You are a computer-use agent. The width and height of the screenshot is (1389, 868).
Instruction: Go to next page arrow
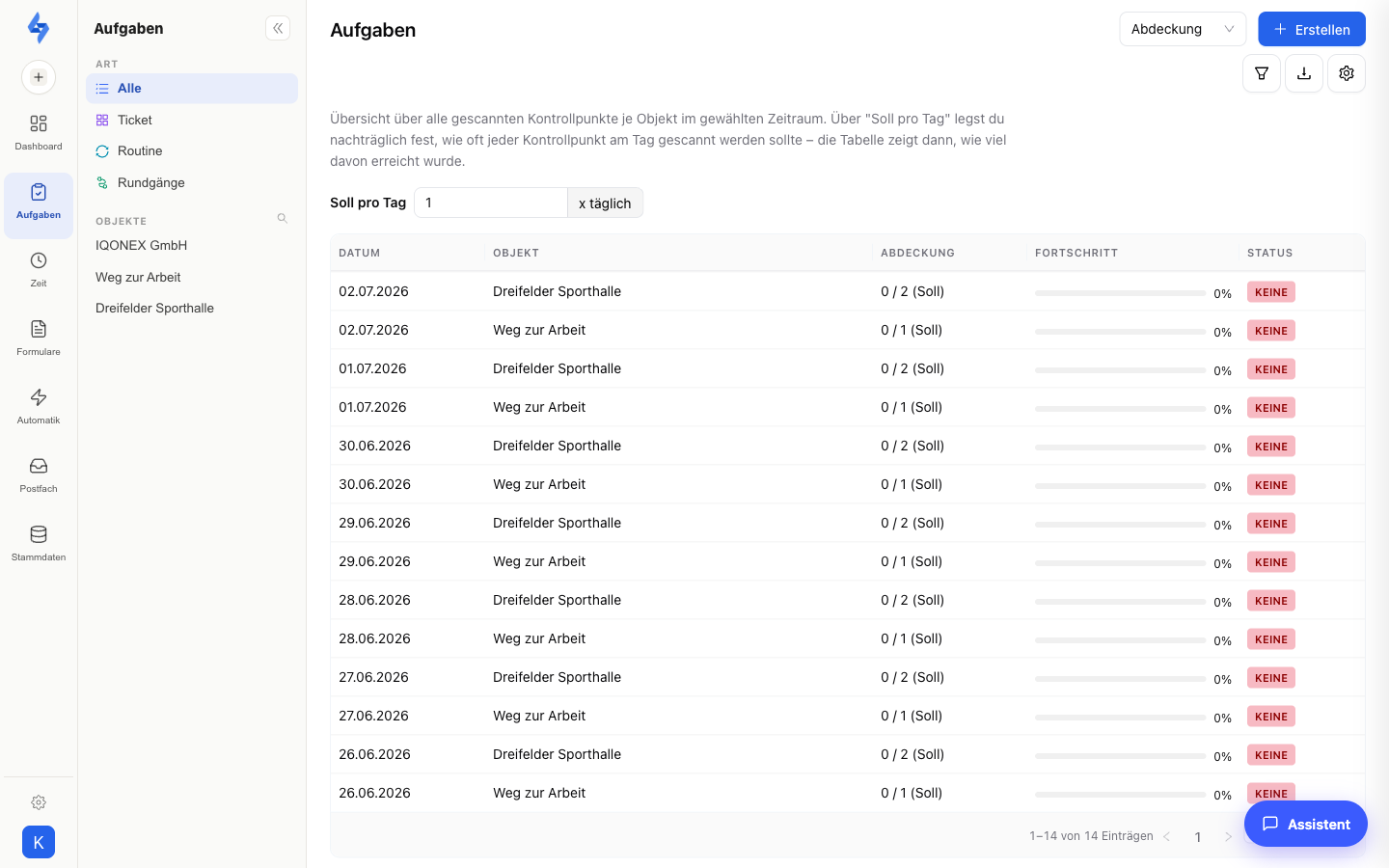pos(1228,836)
